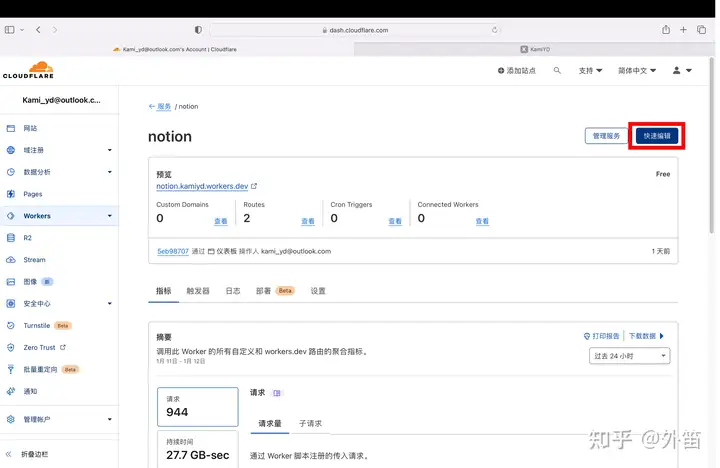Expand the 数据分析 submenu arrow
The height and width of the screenshot is (468, 720).
tap(110, 172)
